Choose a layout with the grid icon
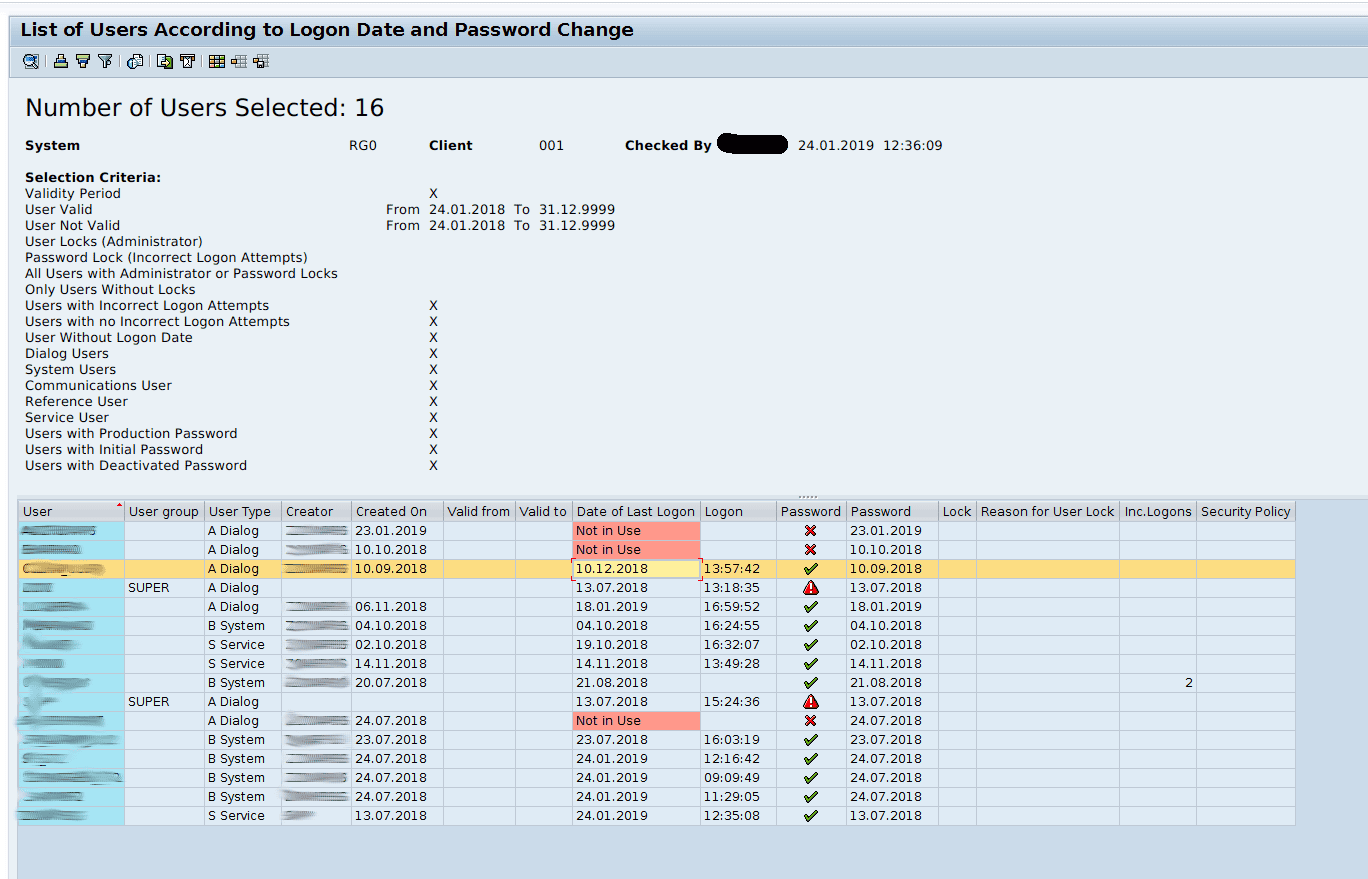Viewport: 1368px width, 879px height. tap(216, 61)
